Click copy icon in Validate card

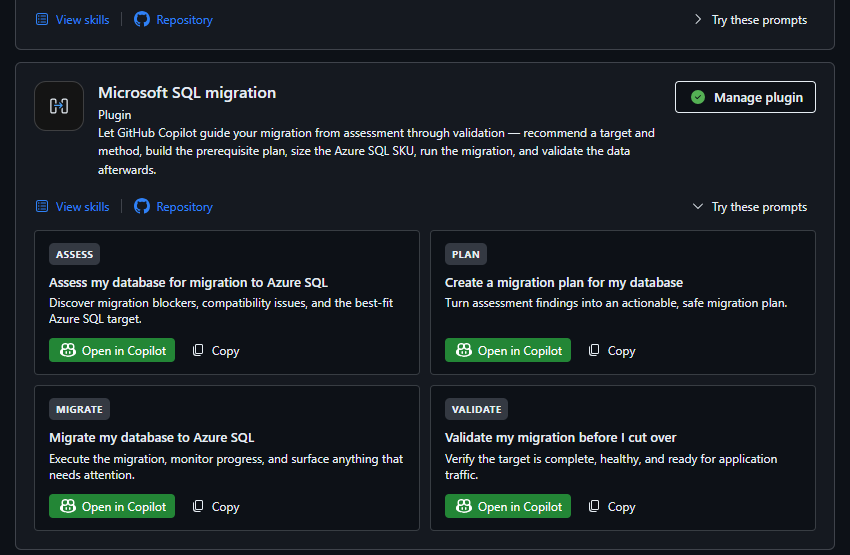tap(594, 506)
